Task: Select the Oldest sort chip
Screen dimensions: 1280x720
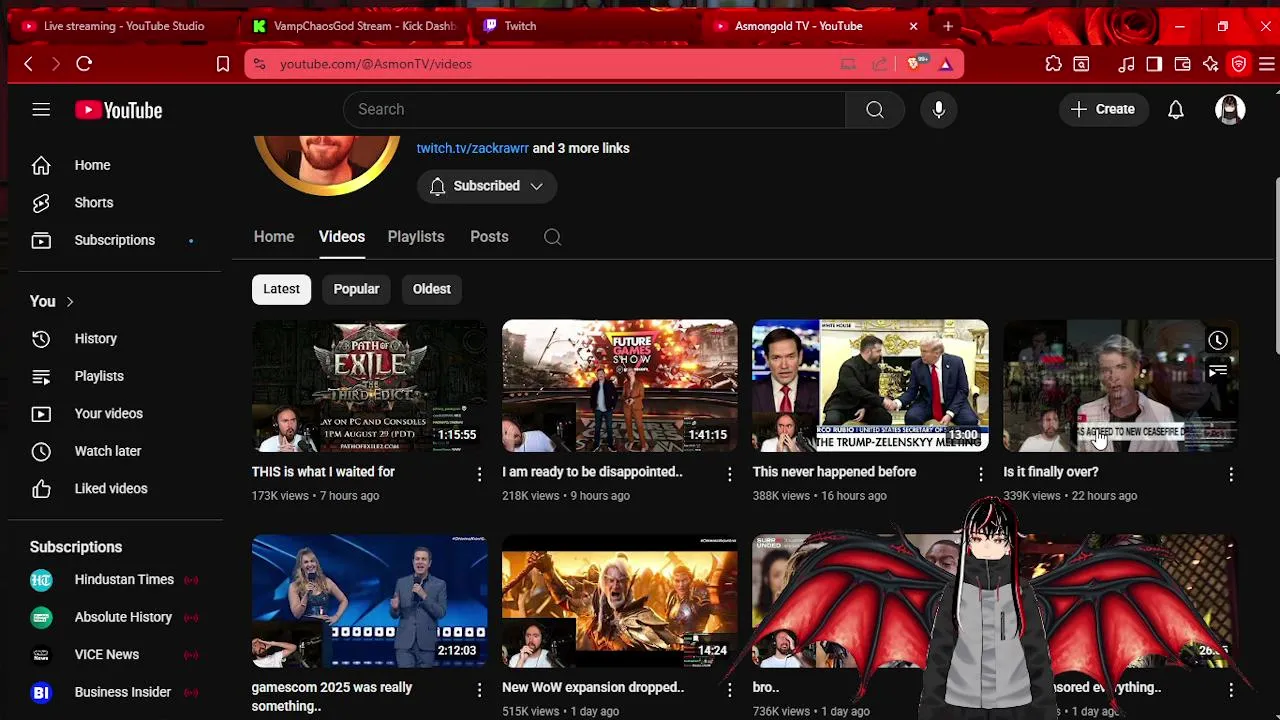Action: pyautogui.click(x=432, y=289)
